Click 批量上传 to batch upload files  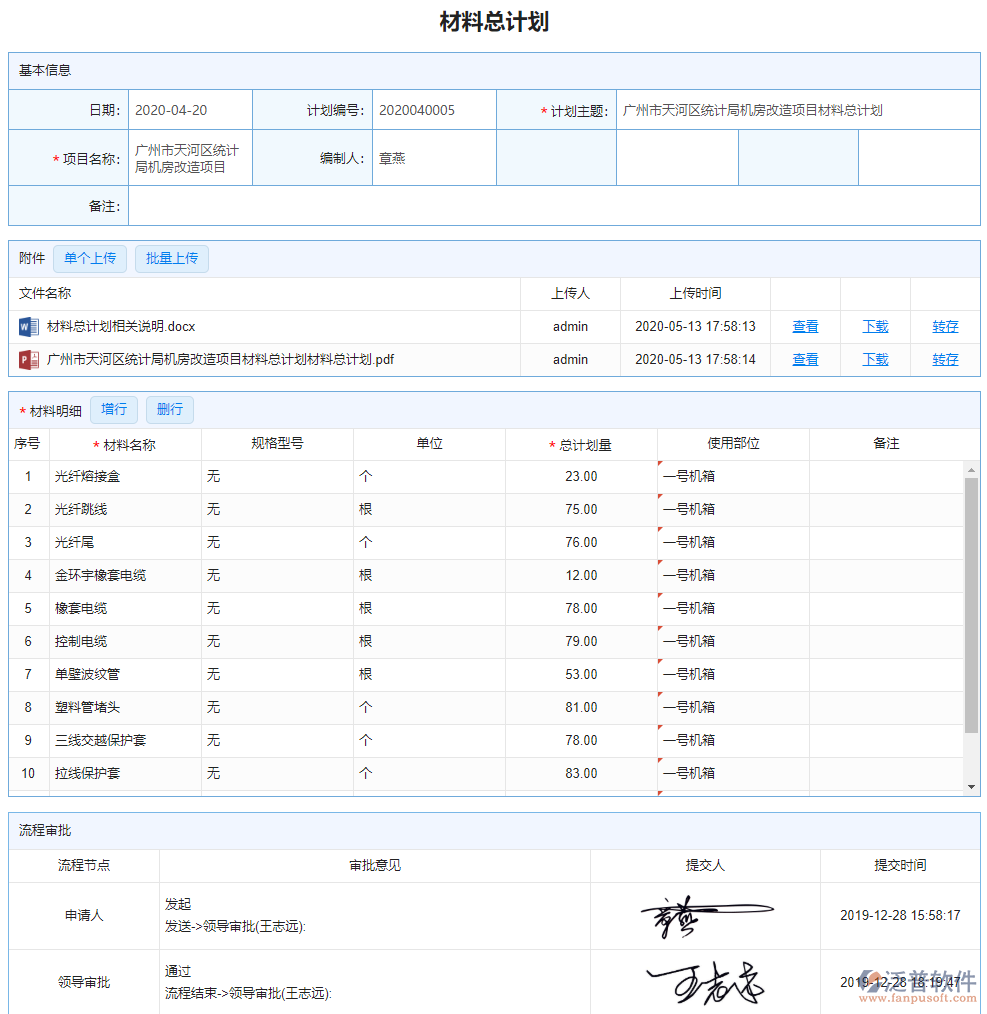171,258
